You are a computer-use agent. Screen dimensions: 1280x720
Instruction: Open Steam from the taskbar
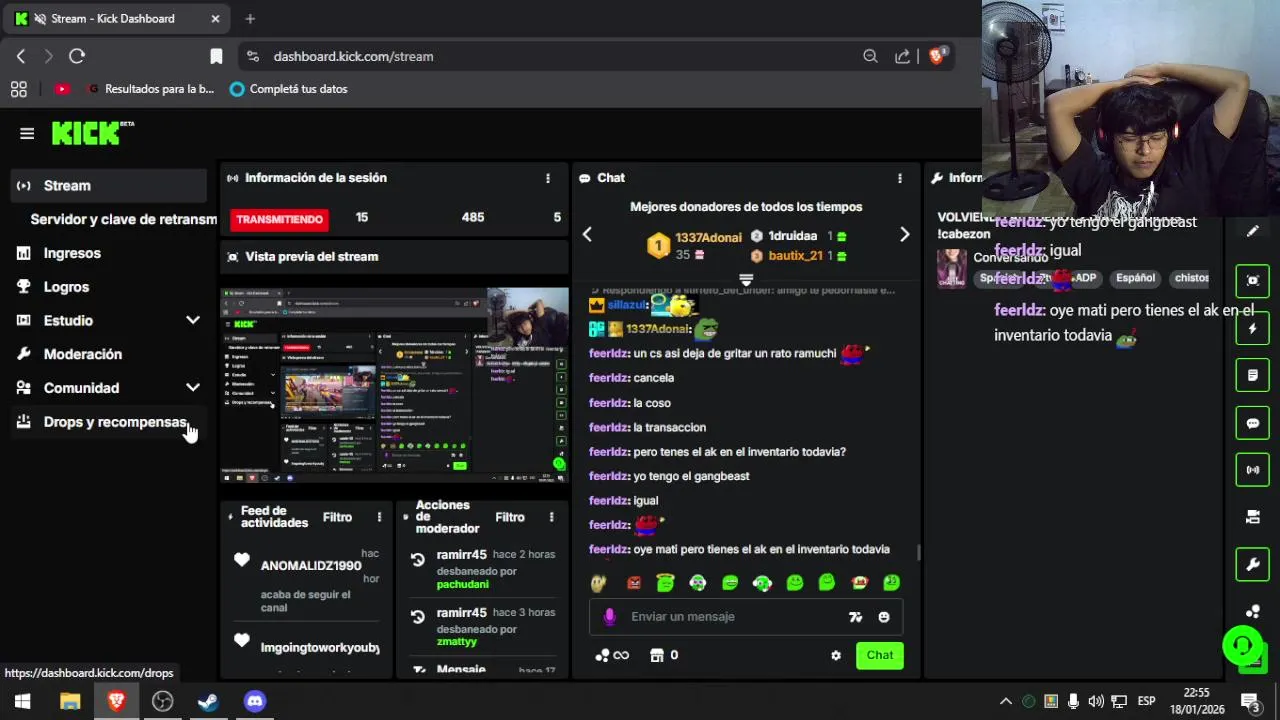tap(208, 701)
